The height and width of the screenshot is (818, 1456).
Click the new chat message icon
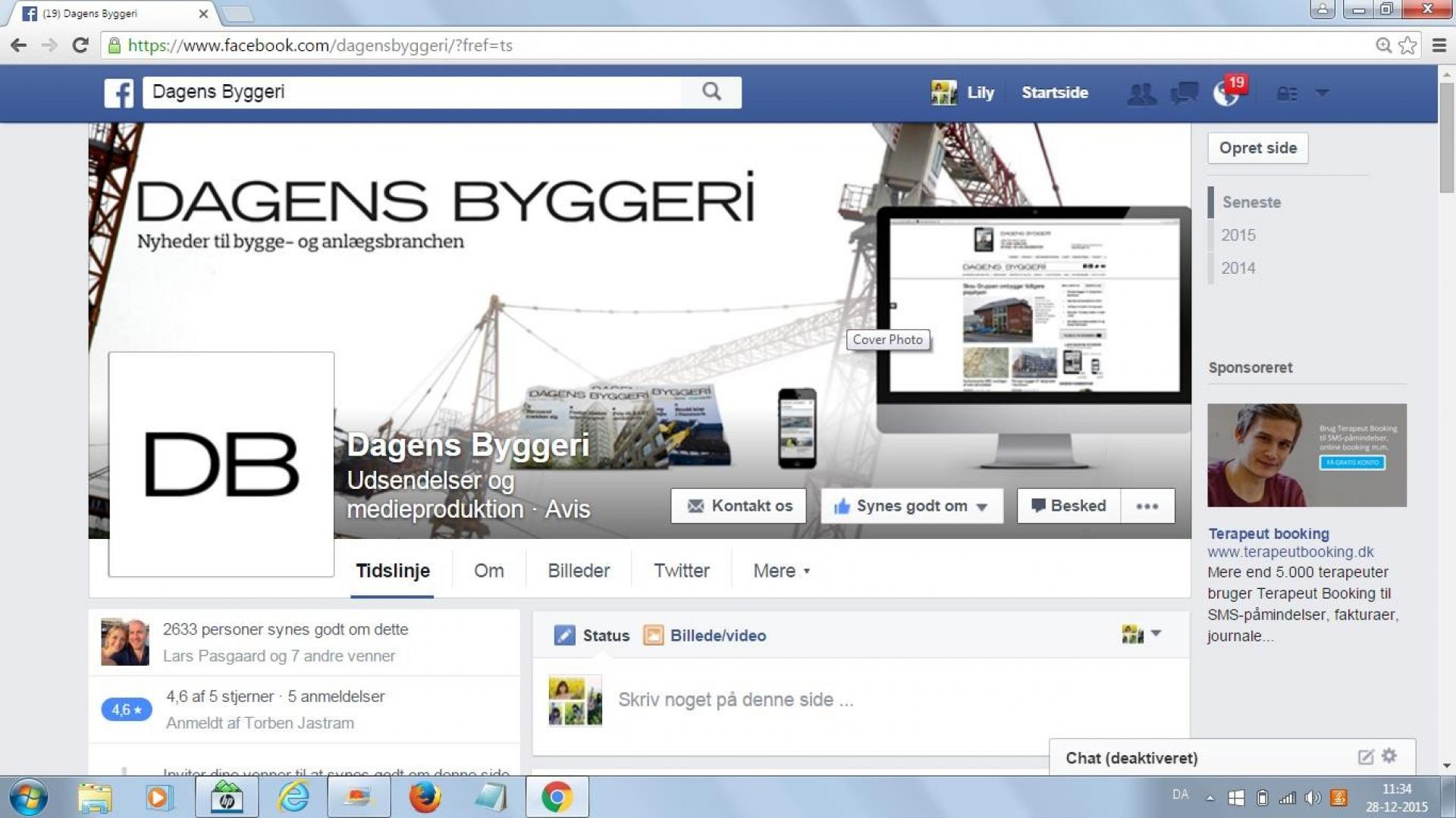[1365, 757]
